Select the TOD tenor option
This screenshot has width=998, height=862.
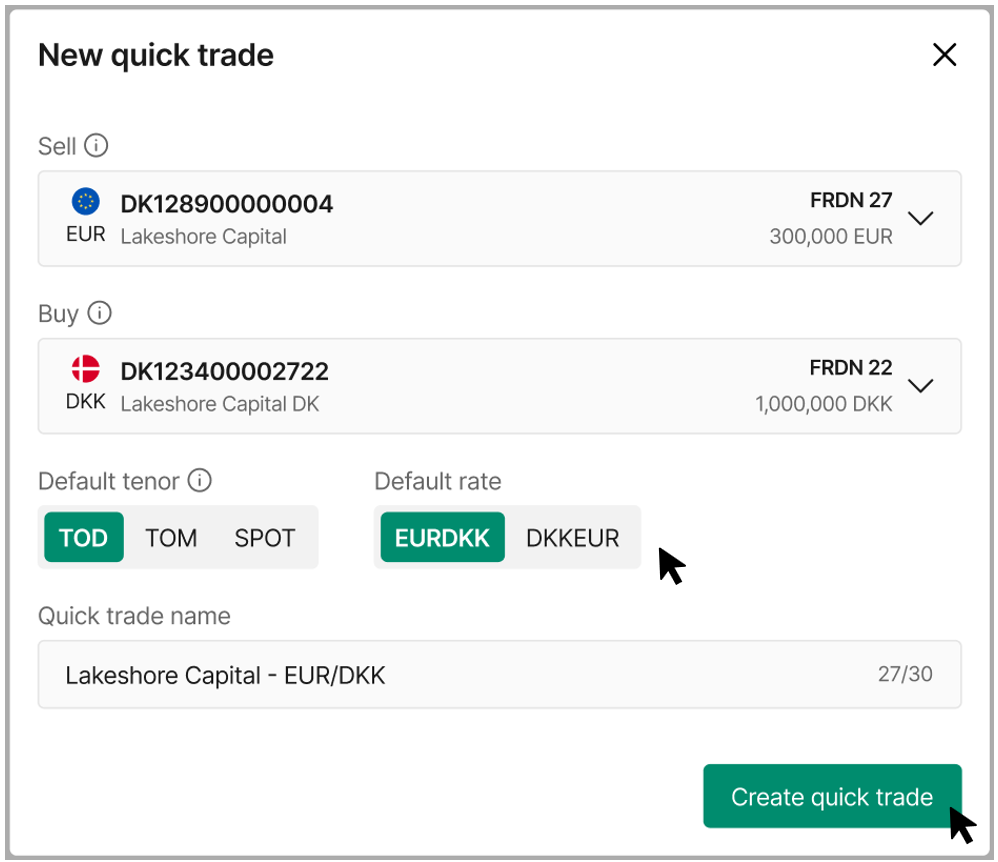coord(83,537)
